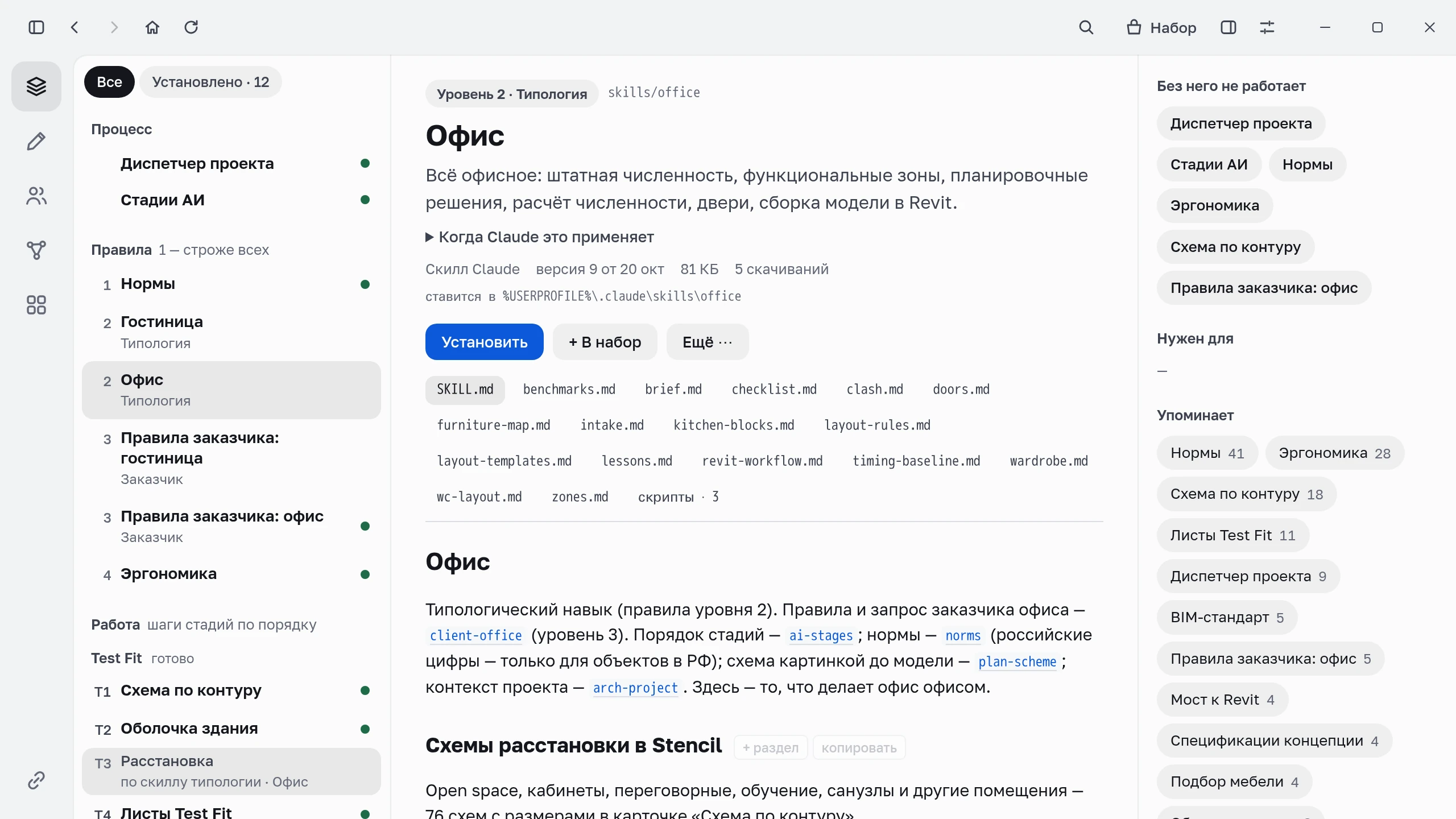Select Нормы in the rules list
The image size is (1456, 819).
231,284
